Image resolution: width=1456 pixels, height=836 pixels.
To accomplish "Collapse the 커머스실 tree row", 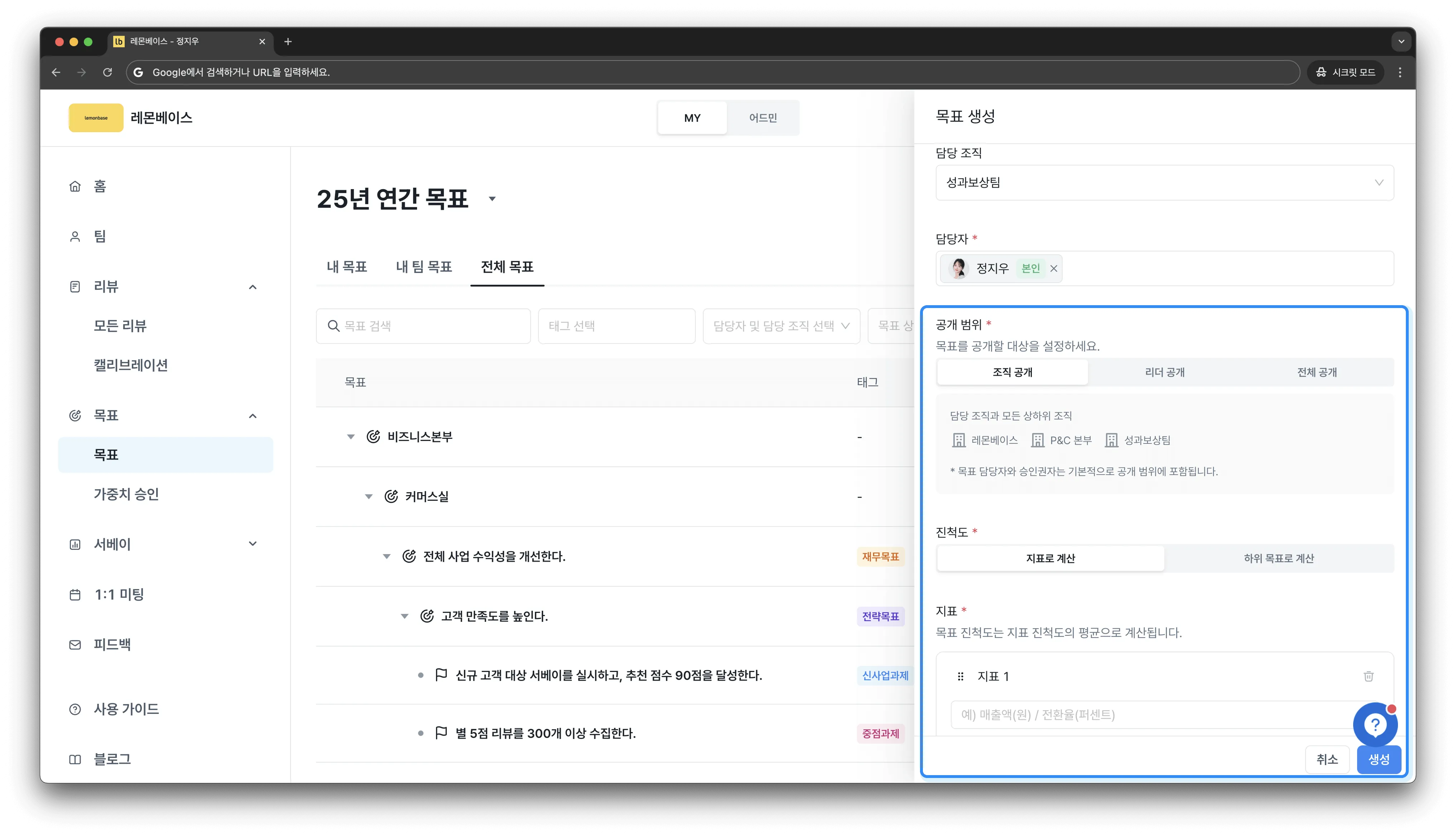I will 369,497.
